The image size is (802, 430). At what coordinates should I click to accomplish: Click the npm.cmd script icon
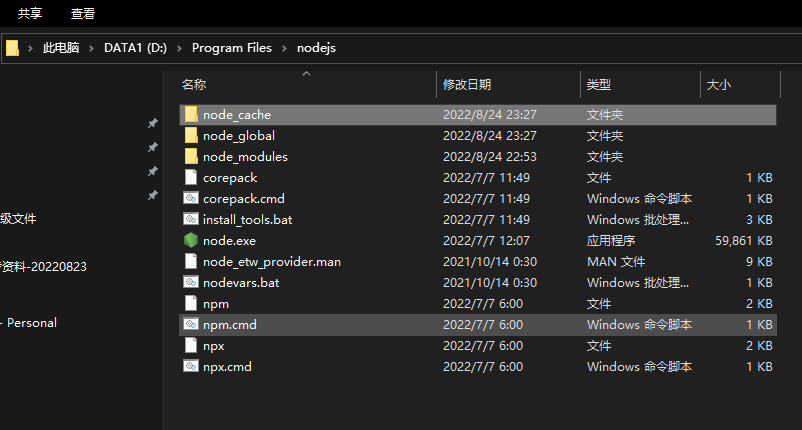pyautogui.click(x=191, y=324)
